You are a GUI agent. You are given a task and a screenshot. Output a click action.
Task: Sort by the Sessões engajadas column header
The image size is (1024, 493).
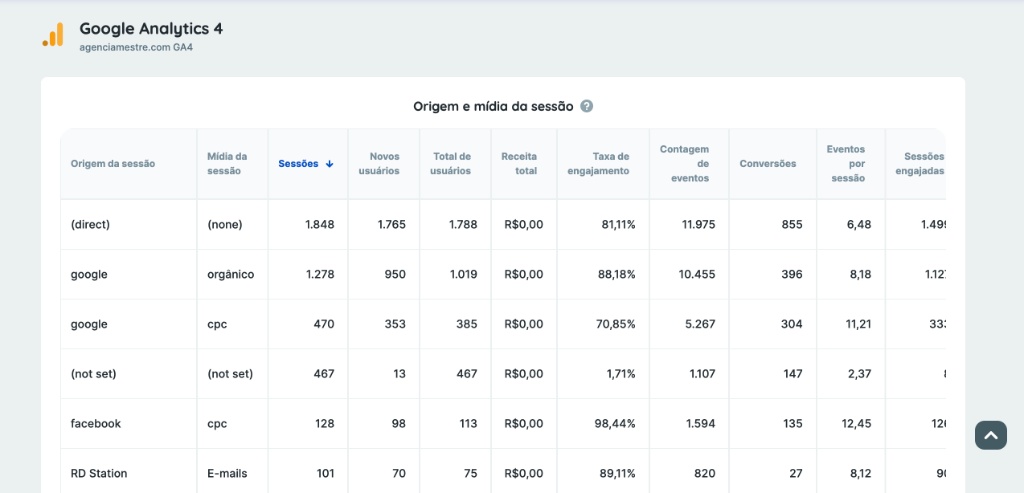[920, 164]
